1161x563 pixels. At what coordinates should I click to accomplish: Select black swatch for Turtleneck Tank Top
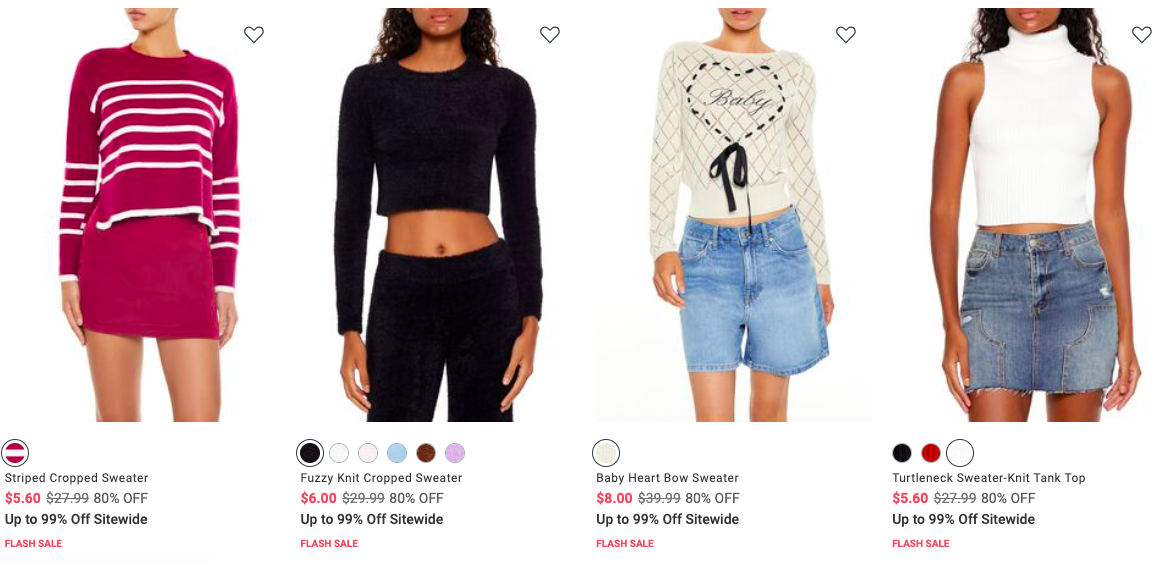[902, 453]
